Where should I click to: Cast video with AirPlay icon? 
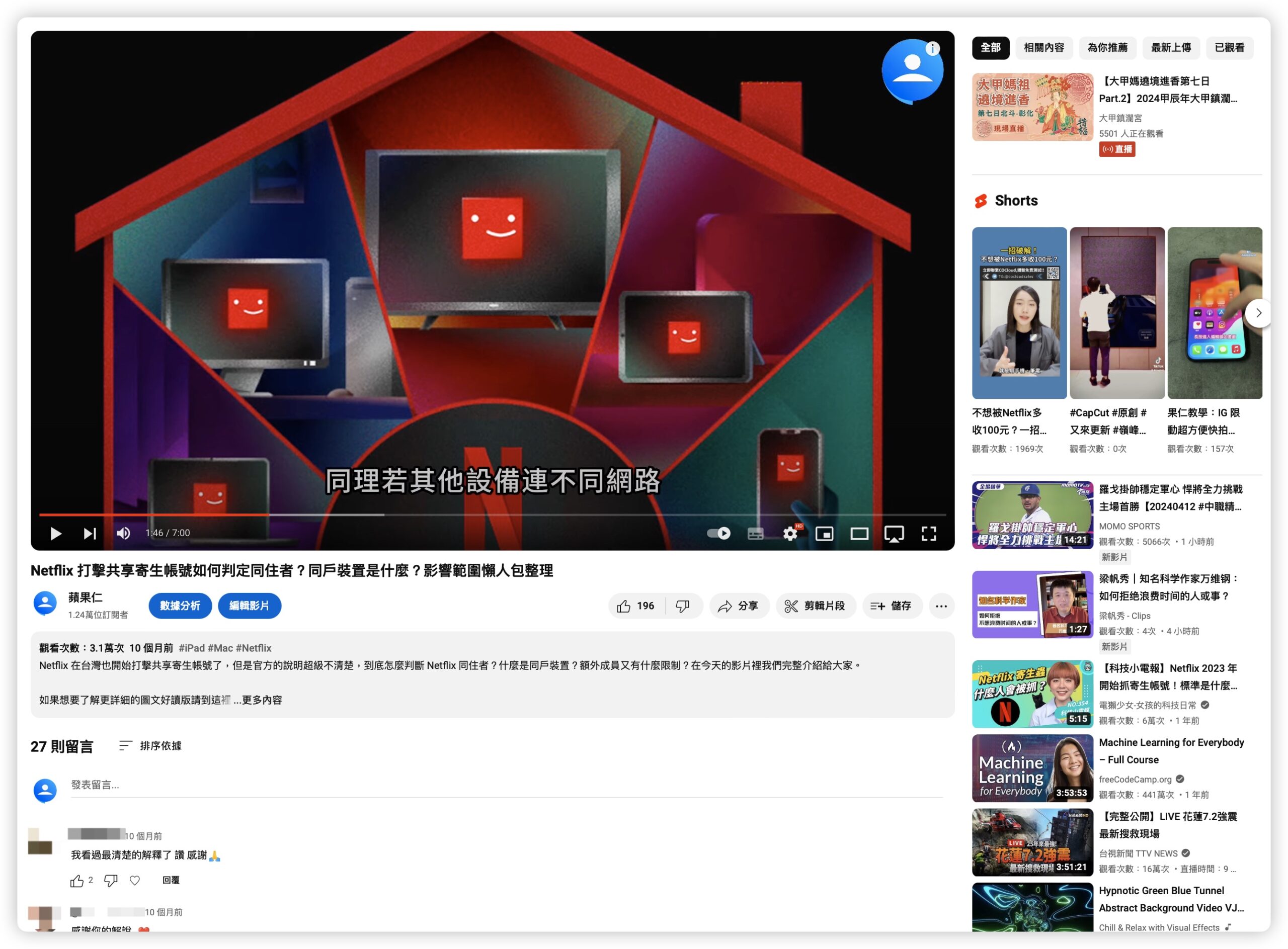coord(894,534)
